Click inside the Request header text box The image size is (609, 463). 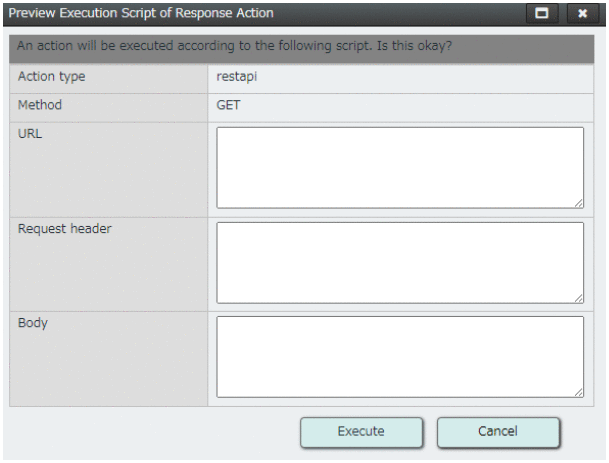coord(400,262)
